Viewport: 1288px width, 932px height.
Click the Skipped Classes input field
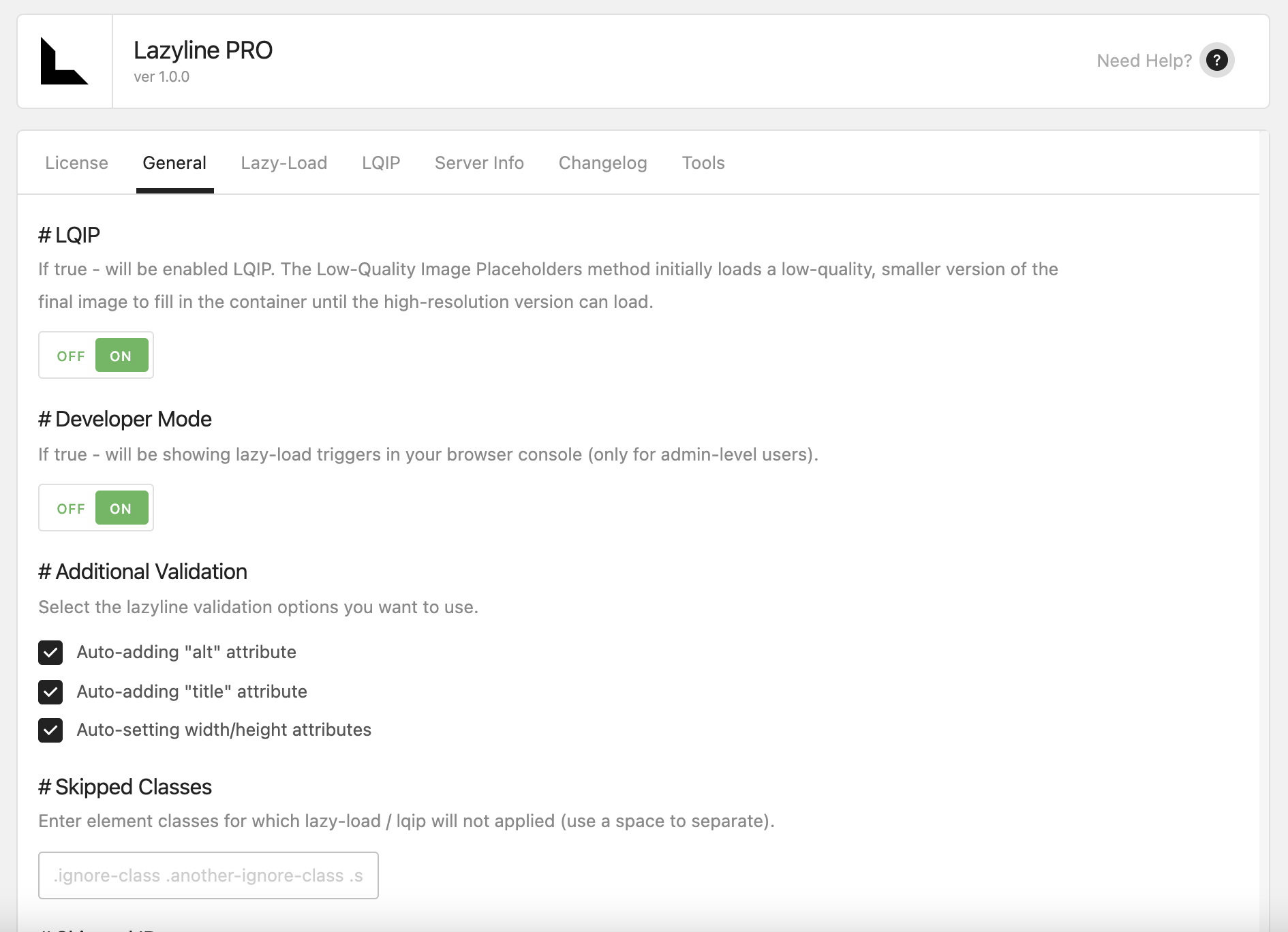[208, 875]
